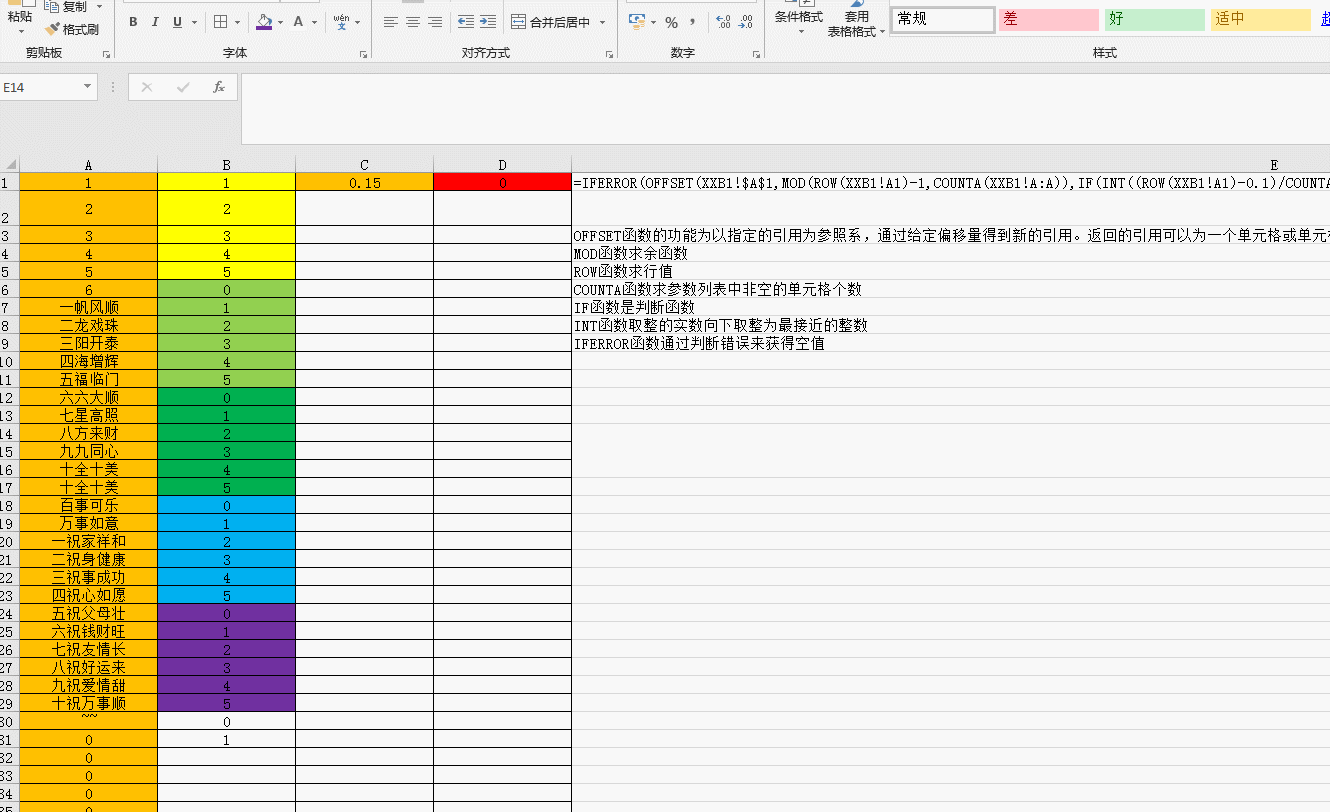This screenshot has height=812, width=1330.
Task: Select column D header
Action: point(503,165)
